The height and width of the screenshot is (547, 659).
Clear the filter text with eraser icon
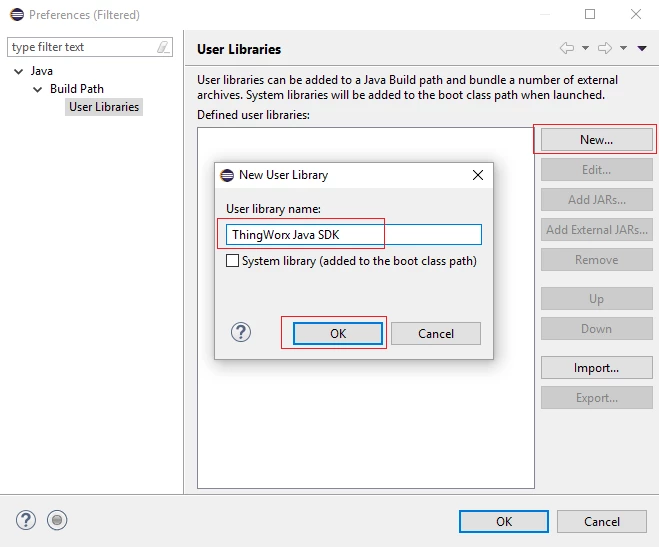point(163,47)
